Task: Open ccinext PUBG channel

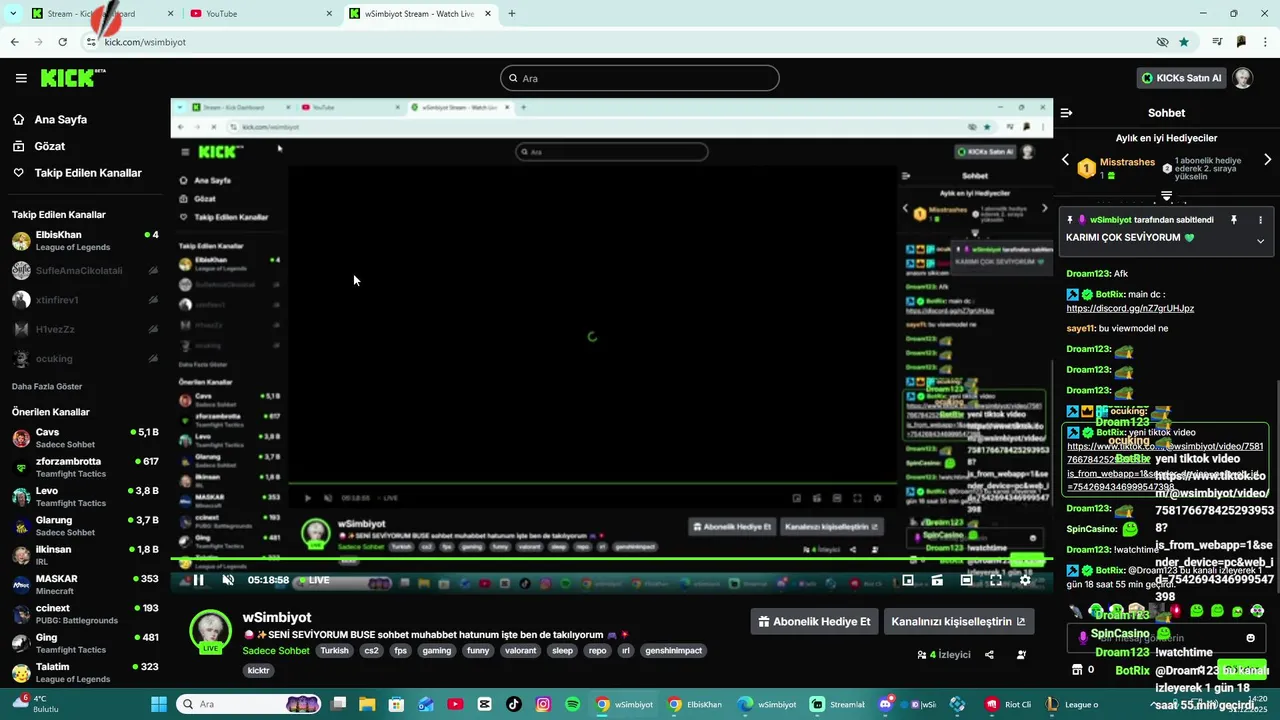Action: tap(84, 614)
